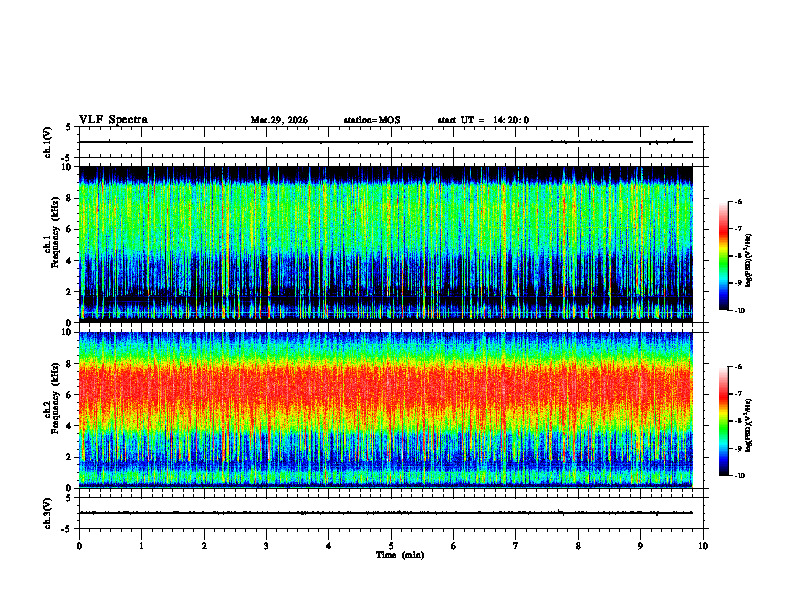
Task: Click the ch.1 color bar log(PSD) label
Action: (749, 260)
